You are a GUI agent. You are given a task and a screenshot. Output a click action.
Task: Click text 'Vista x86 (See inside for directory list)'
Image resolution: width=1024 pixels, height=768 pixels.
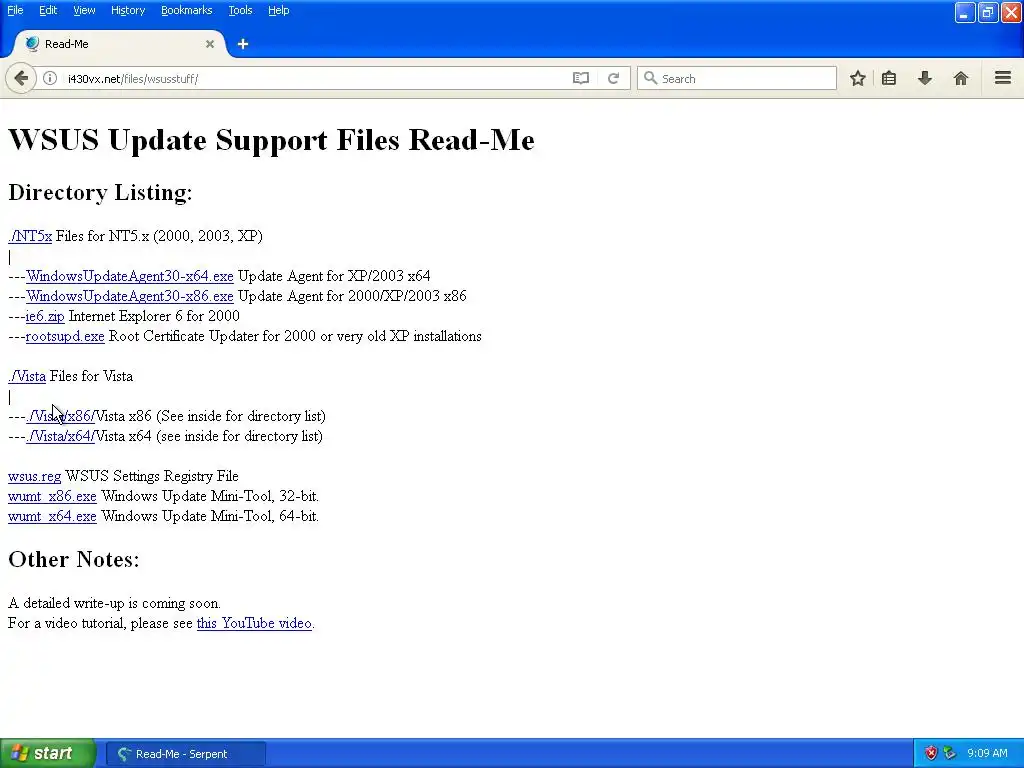211,416
